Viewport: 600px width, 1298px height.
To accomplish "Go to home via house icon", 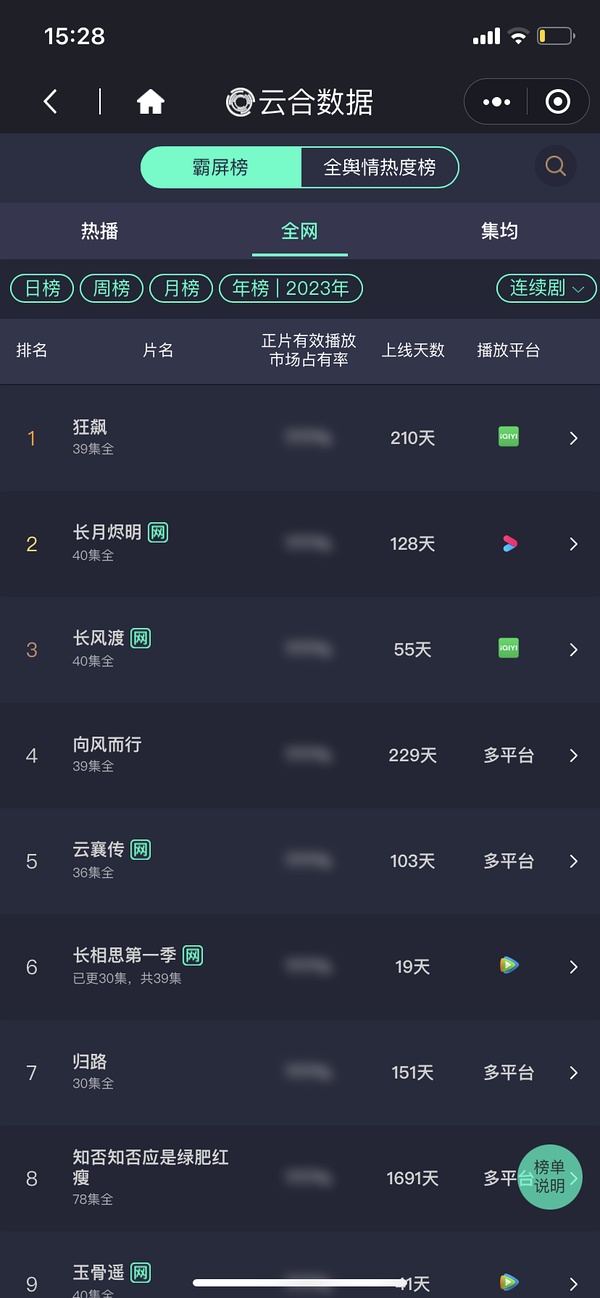I will [150, 101].
